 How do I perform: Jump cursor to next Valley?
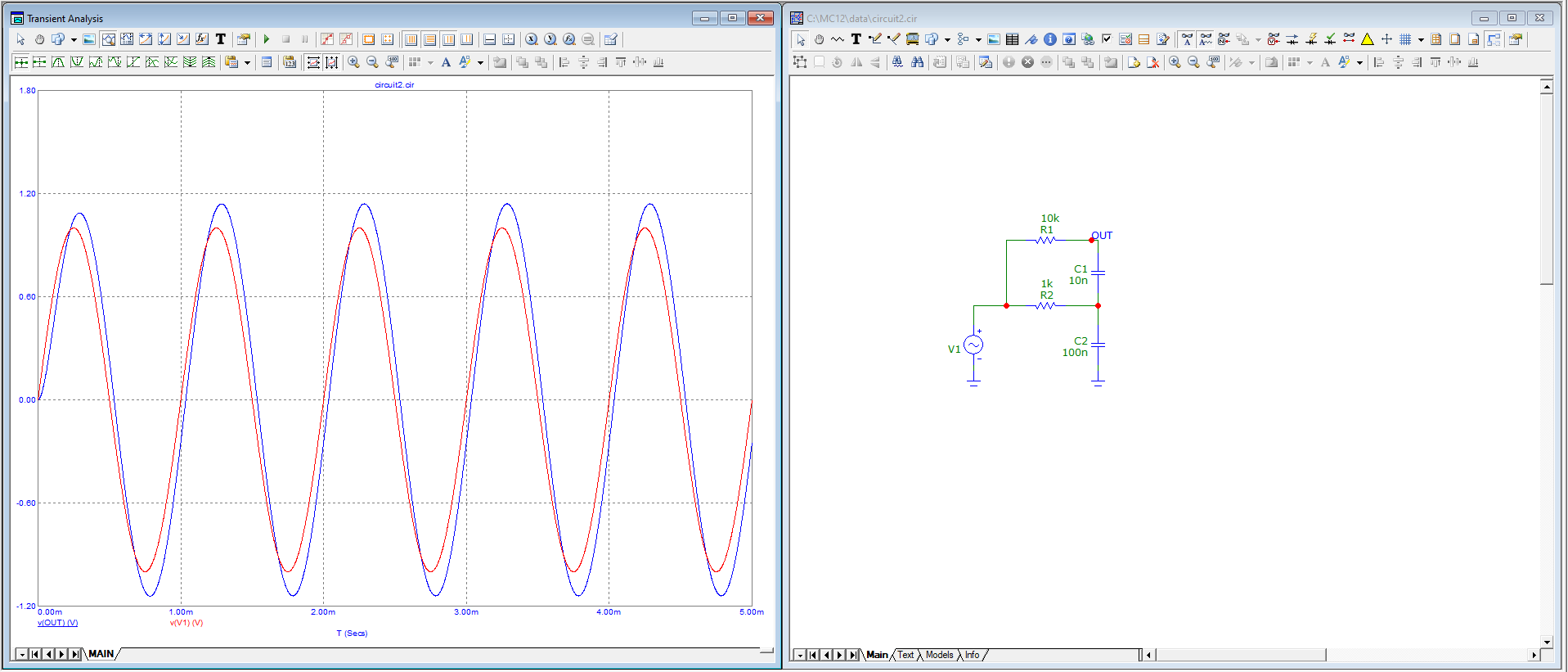click(x=77, y=62)
